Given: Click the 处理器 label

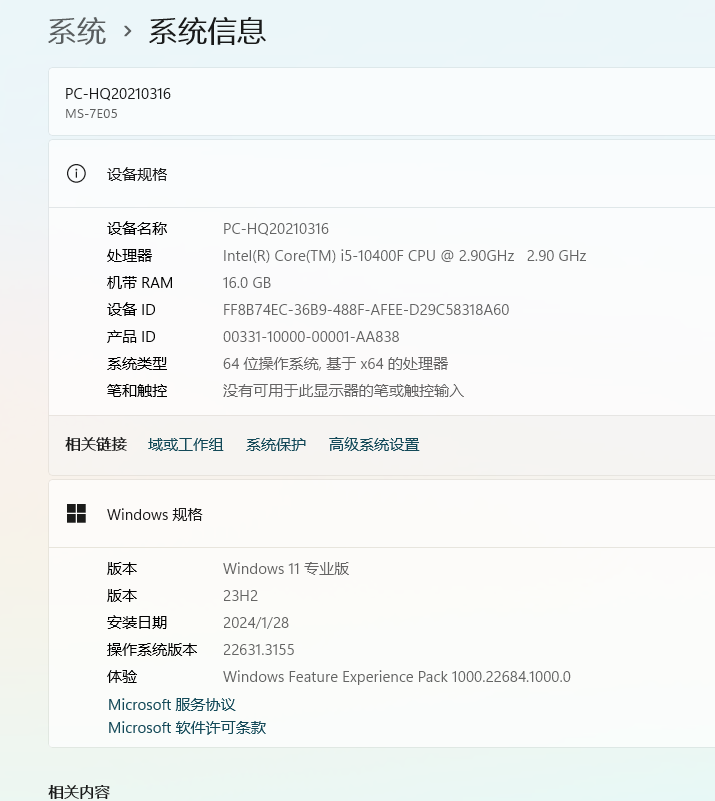Looking at the screenshot, I should coord(130,255).
